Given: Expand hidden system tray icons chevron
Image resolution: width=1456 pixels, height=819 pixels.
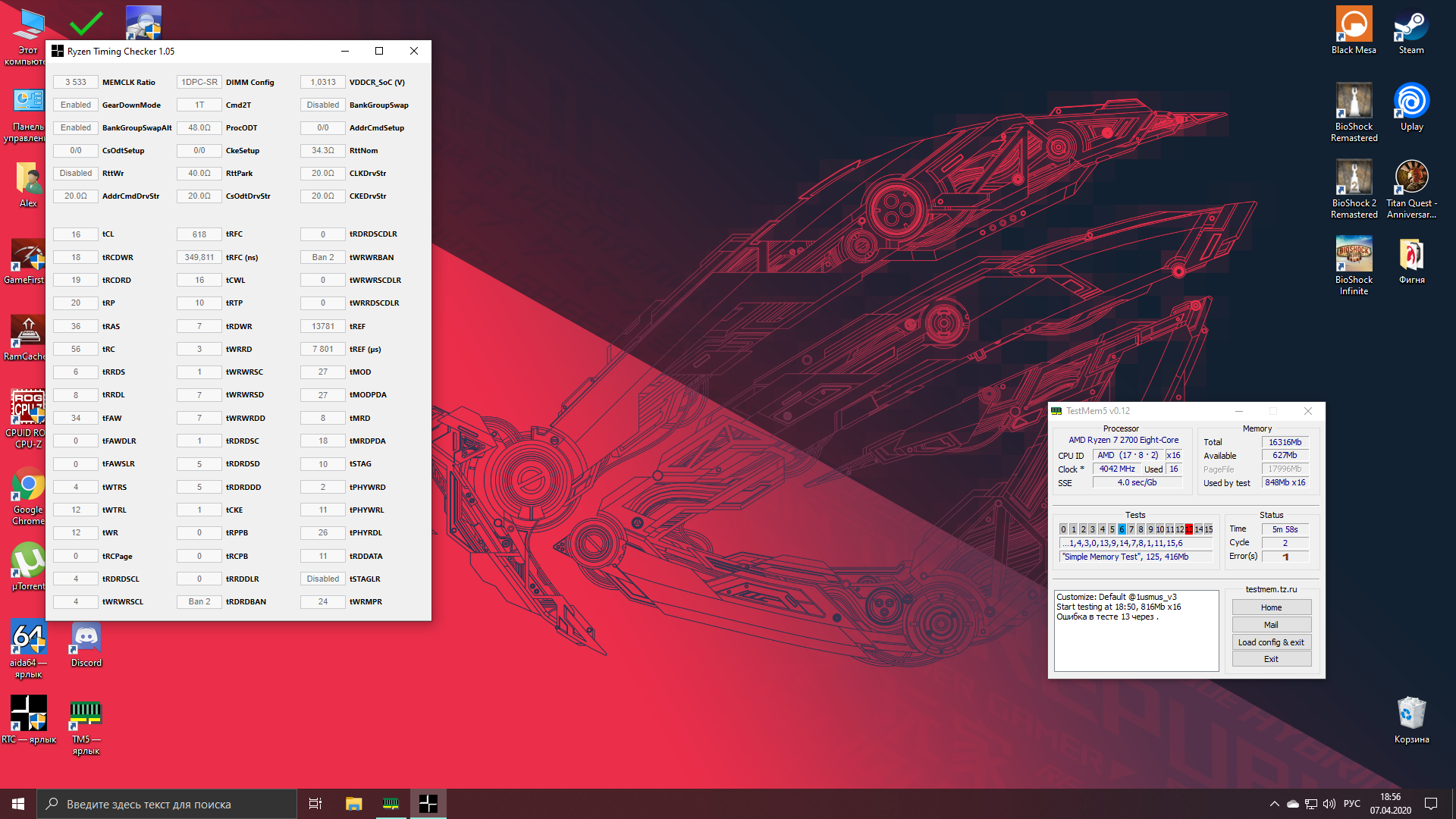Looking at the screenshot, I should pyautogui.click(x=1274, y=804).
